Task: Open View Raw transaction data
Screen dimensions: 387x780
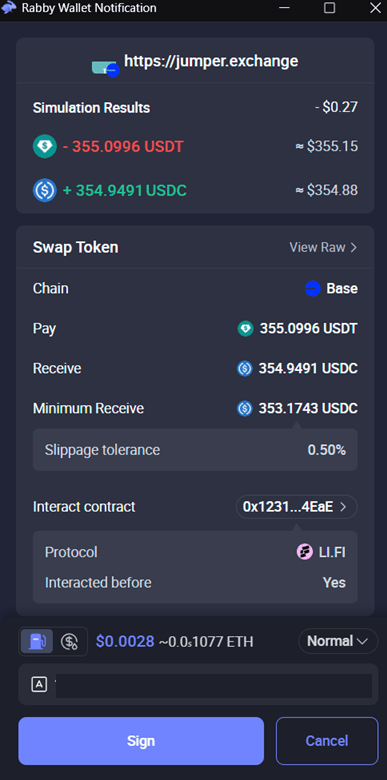Action: [x=323, y=247]
